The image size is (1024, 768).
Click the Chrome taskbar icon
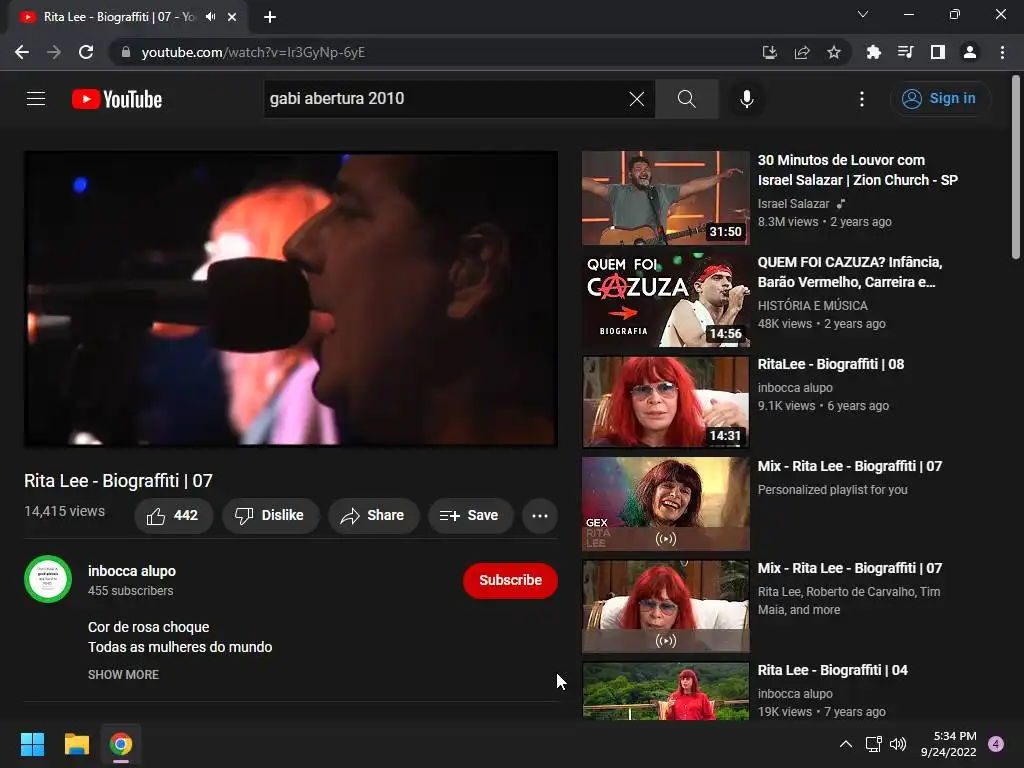[x=121, y=744]
